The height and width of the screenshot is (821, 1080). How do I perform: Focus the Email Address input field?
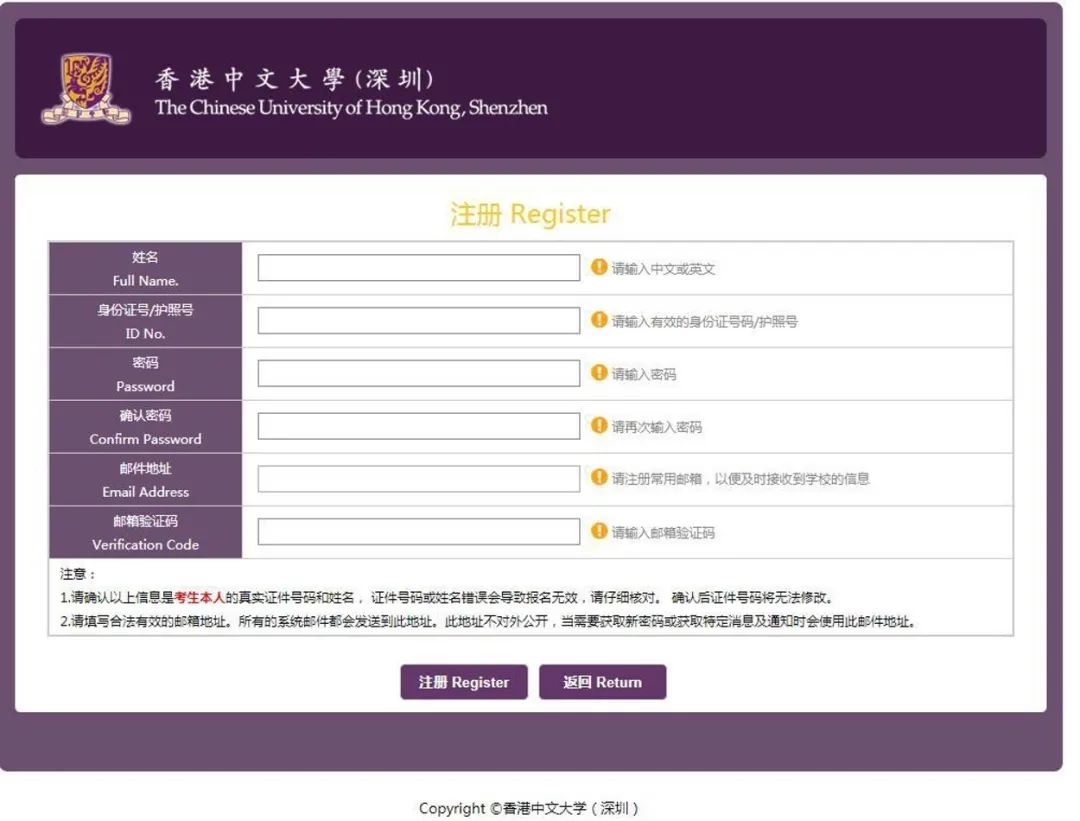tap(419, 479)
